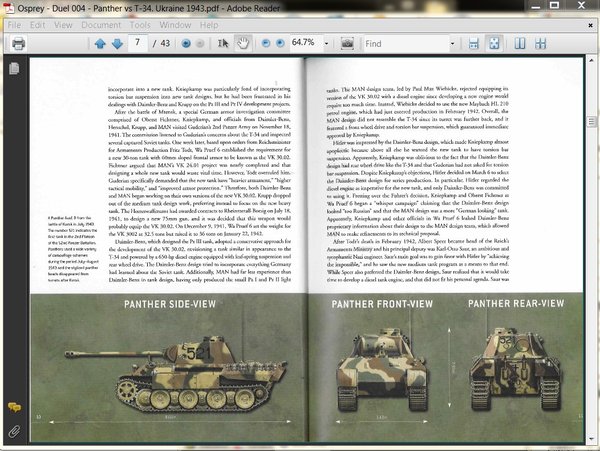Screen dimensions: 600x451
Task: Zoom out with the minus button
Action: tap(266, 43)
